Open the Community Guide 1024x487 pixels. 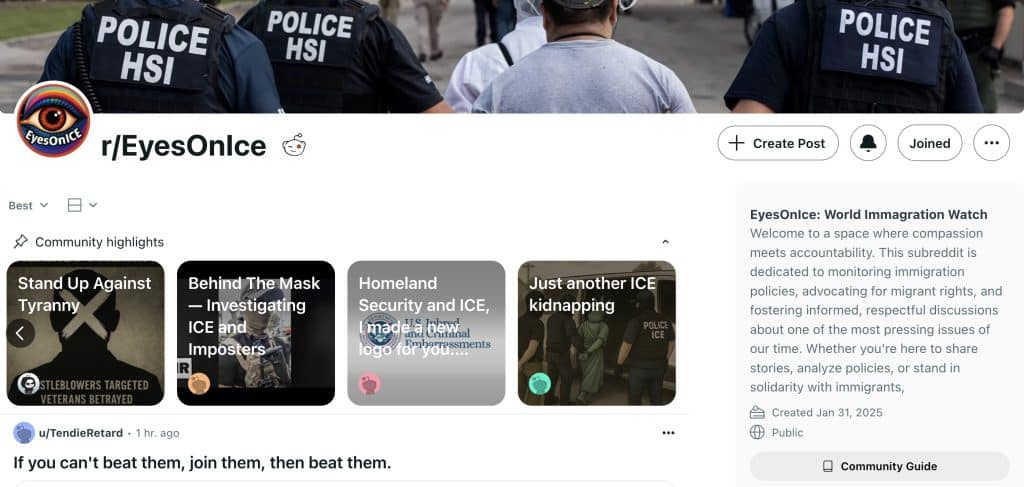(x=880, y=466)
